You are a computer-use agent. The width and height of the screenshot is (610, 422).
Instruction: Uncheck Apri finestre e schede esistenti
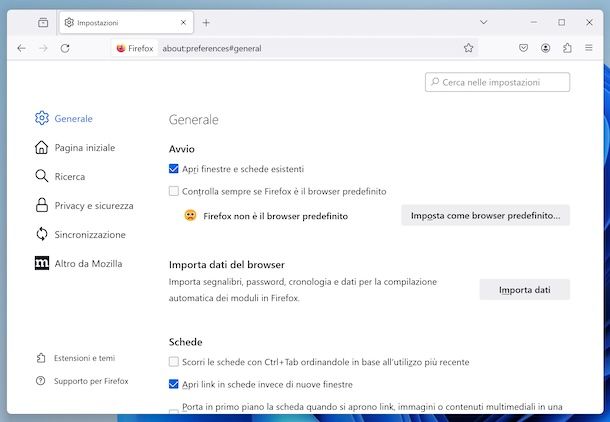pos(174,169)
